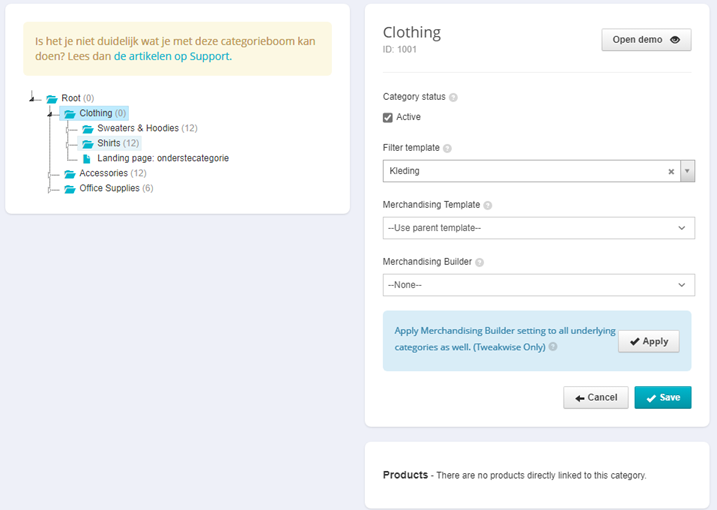Click help icon beside Merchandising Template
The width and height of the screenshot is (717, 510).
[488, 205]
